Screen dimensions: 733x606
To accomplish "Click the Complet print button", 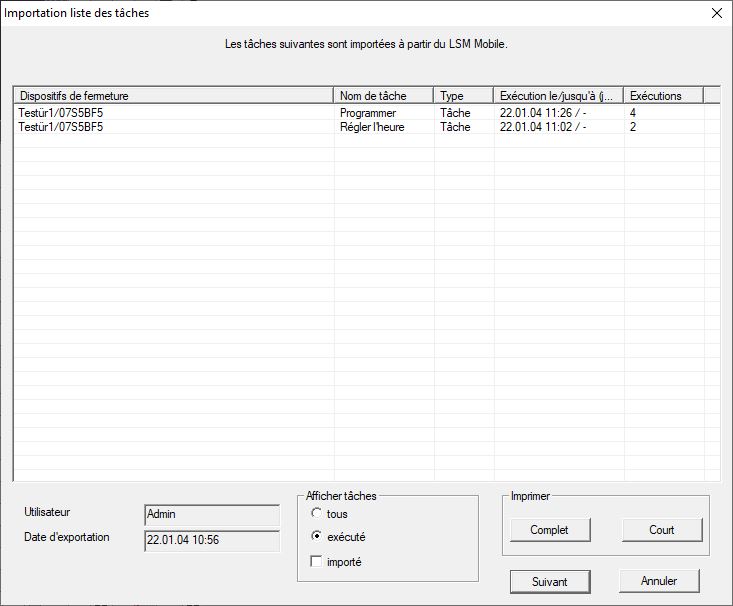I will (x=547, y=530).
